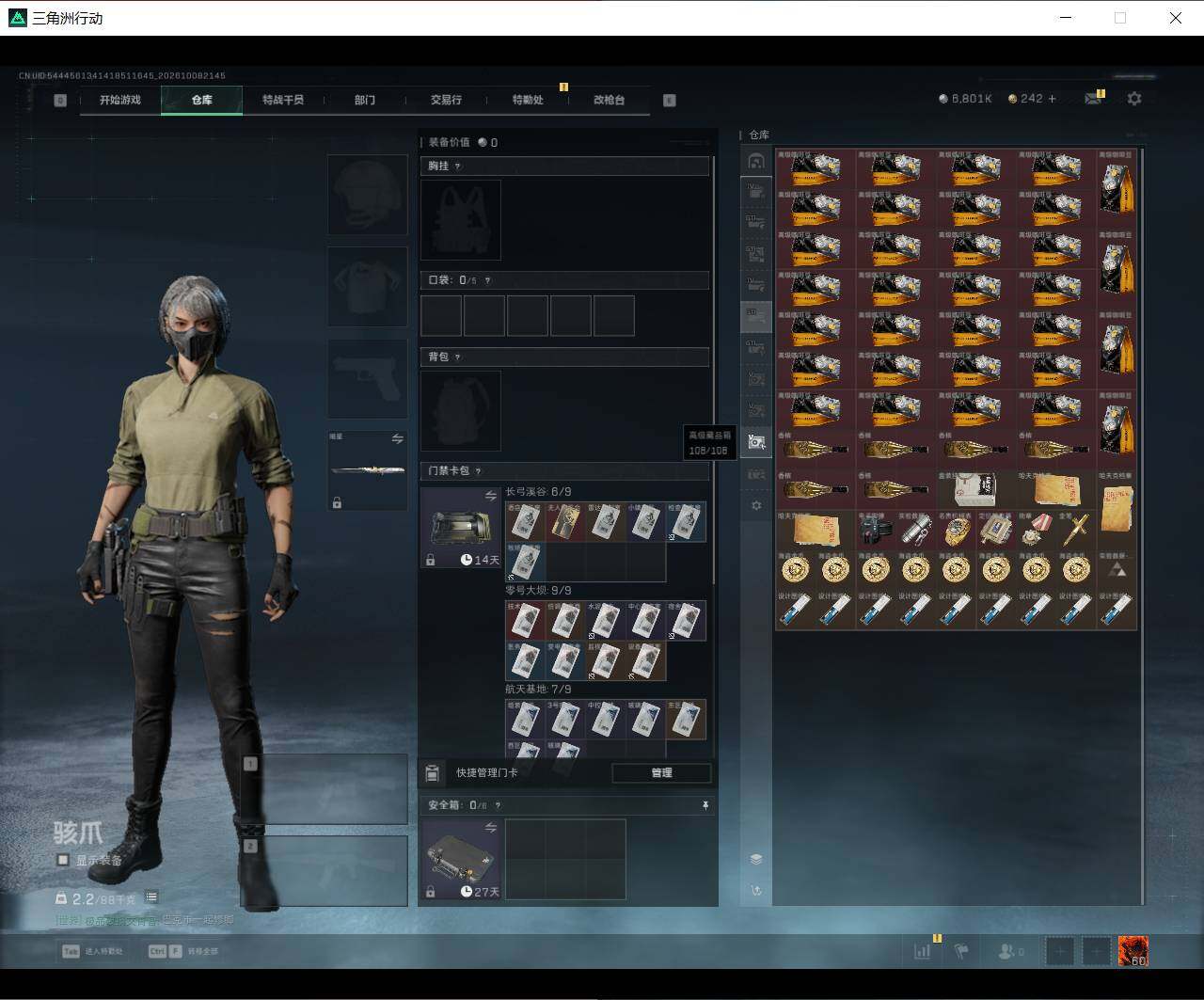This screenshot has width=1204, height=1000.
Task: Switch to the 开始游戏 tab
Action: [120, 100]
